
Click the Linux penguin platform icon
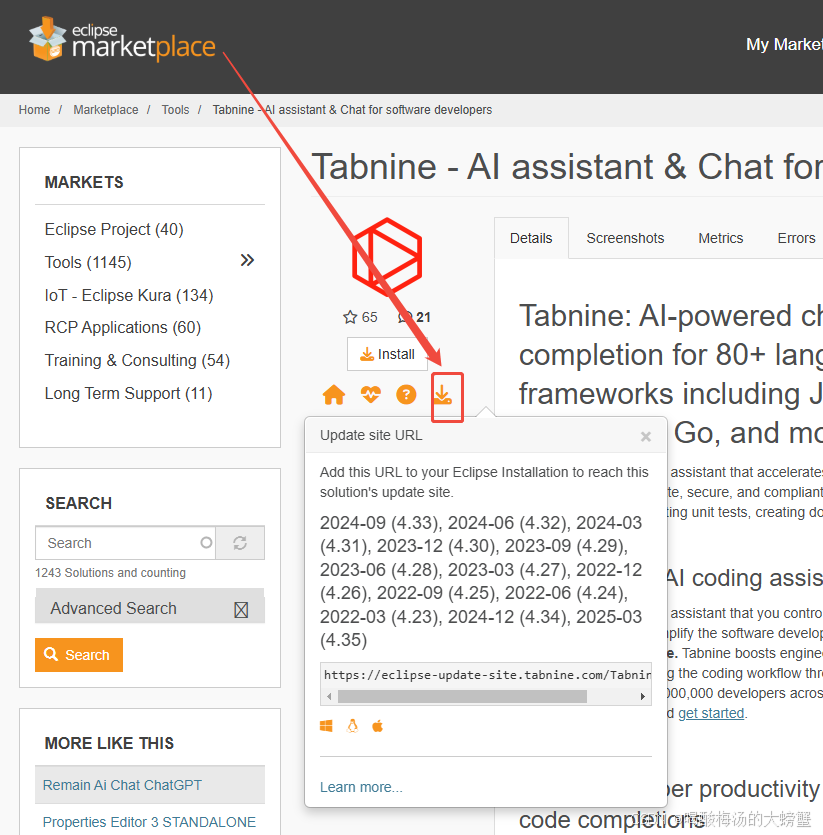tap(352, 726)
